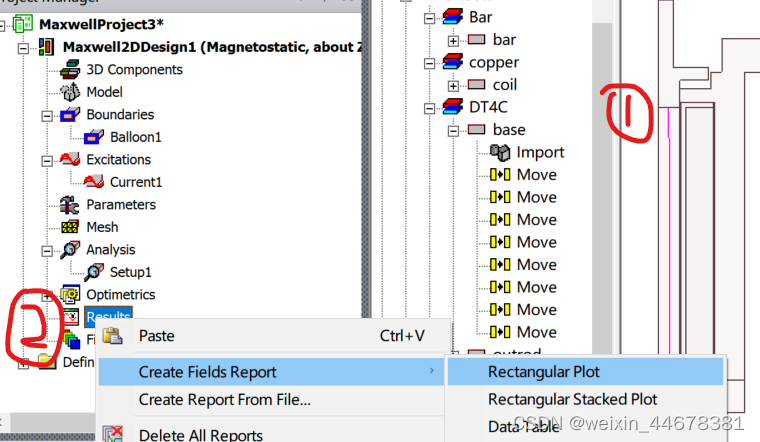The image size is (760, 442).
Task: Click the 3D Components icon
Action: pyautogui.click(x=70, y=69)
